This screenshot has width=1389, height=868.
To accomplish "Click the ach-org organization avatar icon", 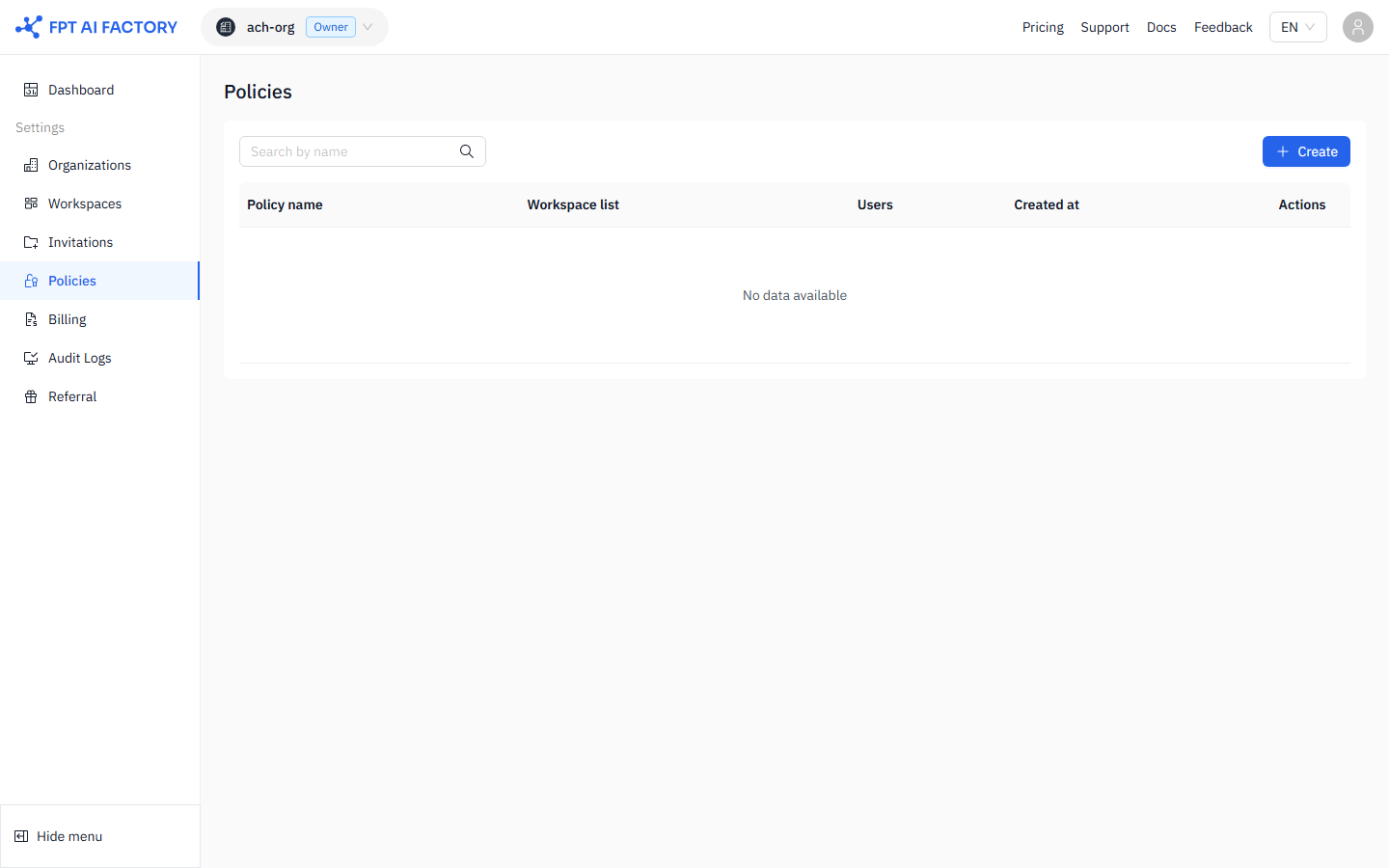I will click(226, 27).
